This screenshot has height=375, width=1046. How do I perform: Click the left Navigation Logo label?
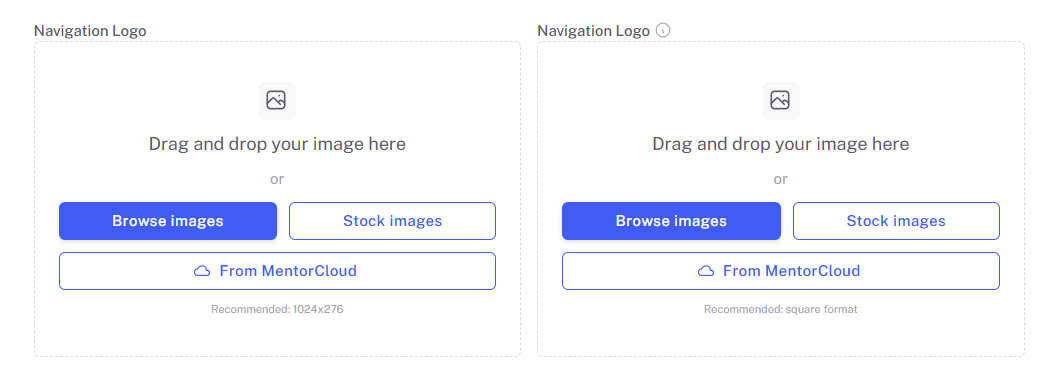(90, 31)
